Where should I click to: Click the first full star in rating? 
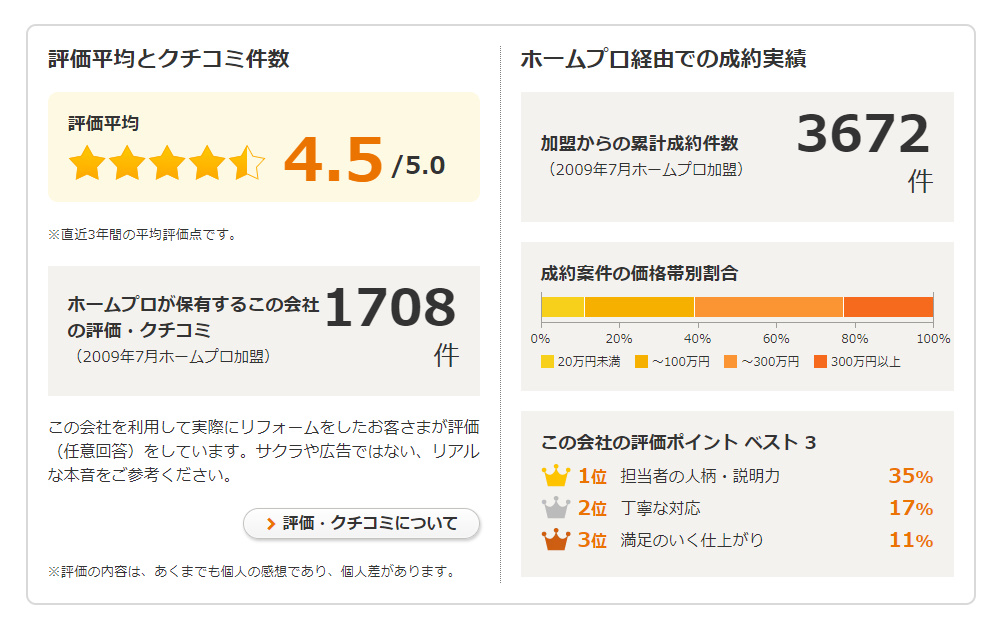(x=87, y=163)
